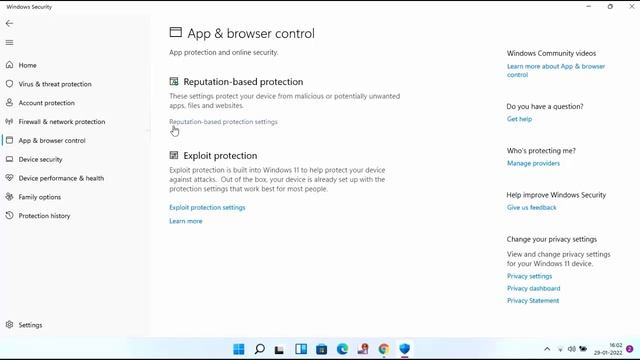Screen dimensions: 640x360
Task: Click Manage providers link
Action: [x=533, y=163]
